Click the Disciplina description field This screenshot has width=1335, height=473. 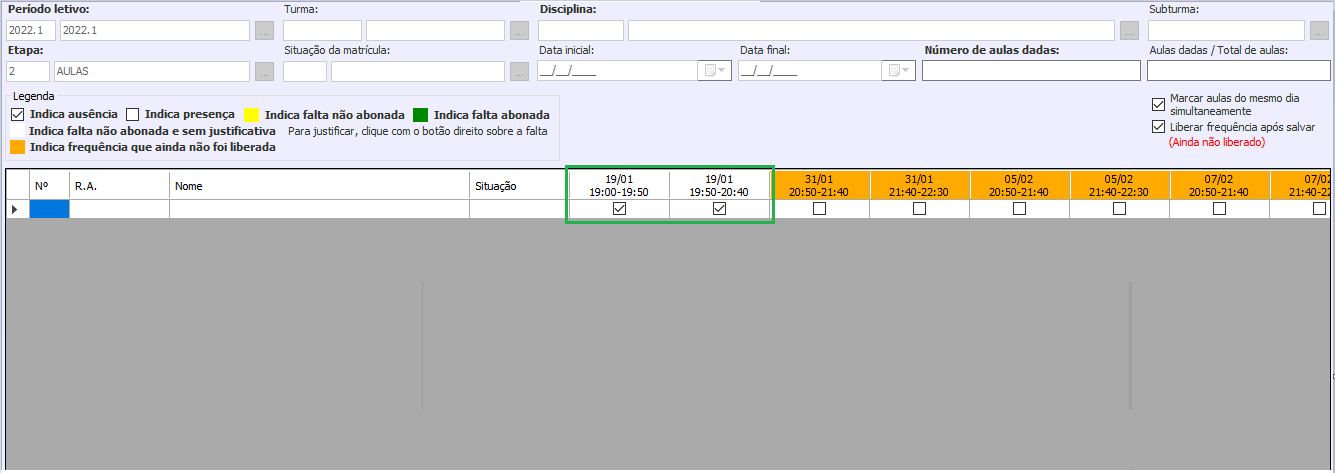click(871, 30)
